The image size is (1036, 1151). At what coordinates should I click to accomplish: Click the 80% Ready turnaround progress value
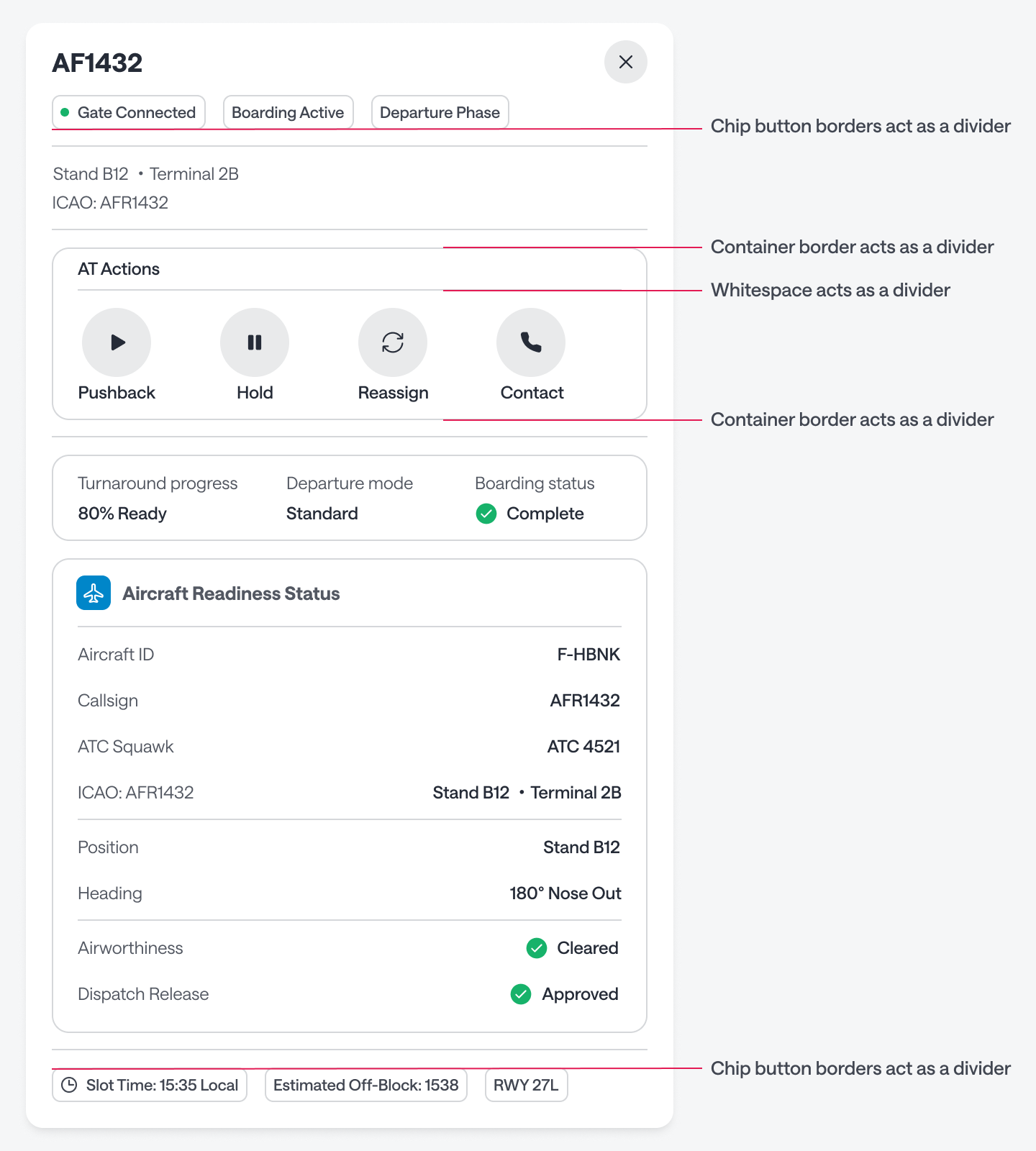pyautogui.click(x=122, y=514)
